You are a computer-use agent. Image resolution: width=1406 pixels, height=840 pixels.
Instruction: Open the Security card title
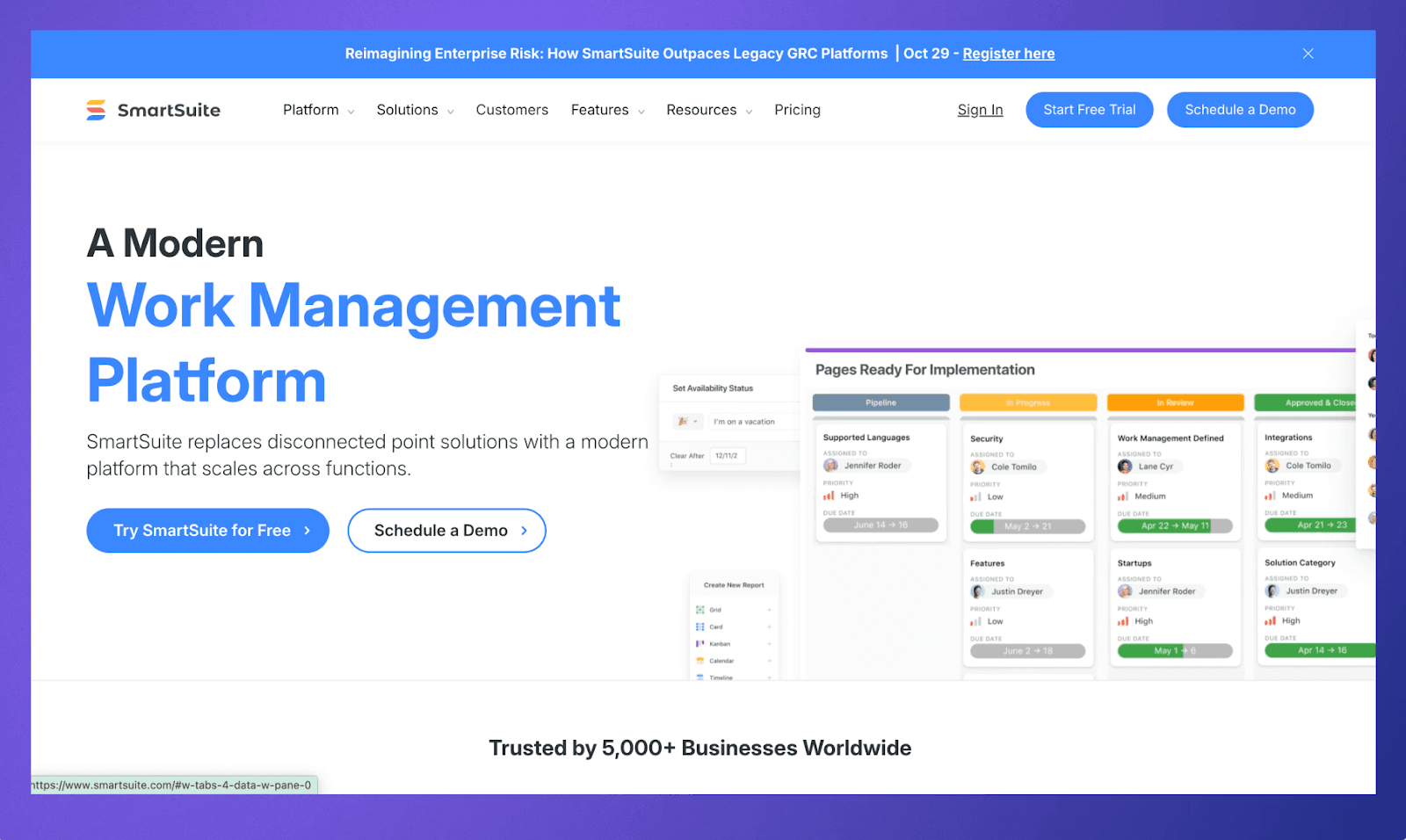[x=986, y=438]
